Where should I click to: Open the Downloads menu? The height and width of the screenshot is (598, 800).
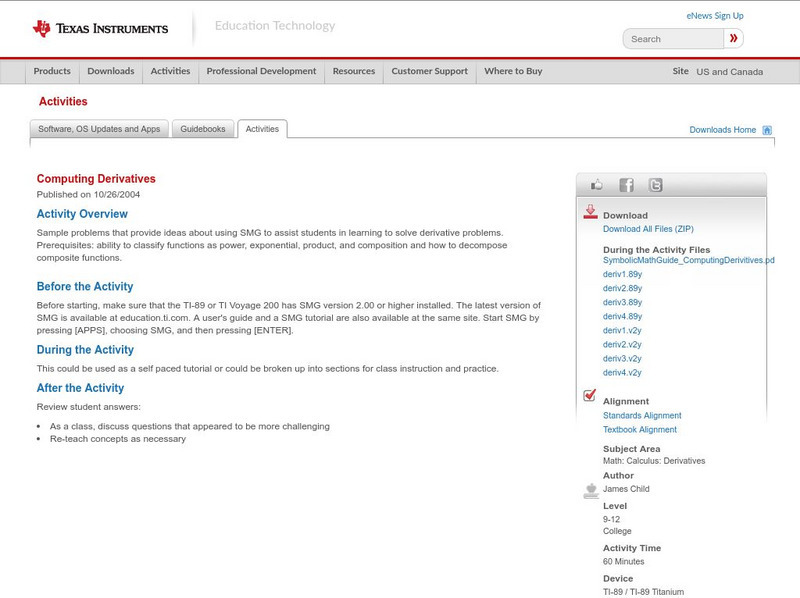(x=111, y=71)
